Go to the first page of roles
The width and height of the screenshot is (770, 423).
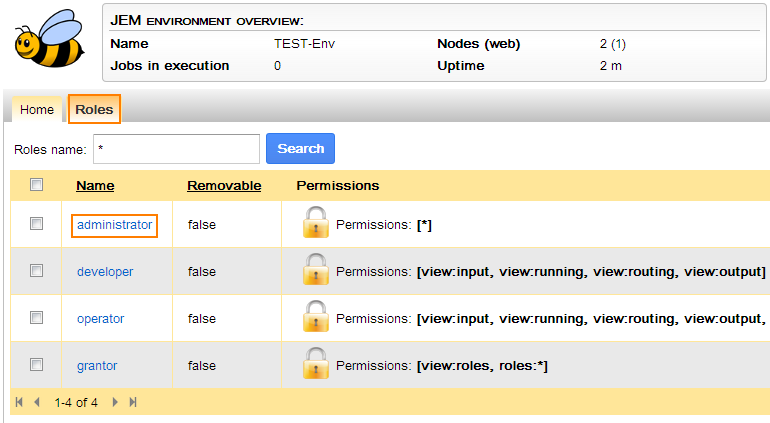coord(19,402)
